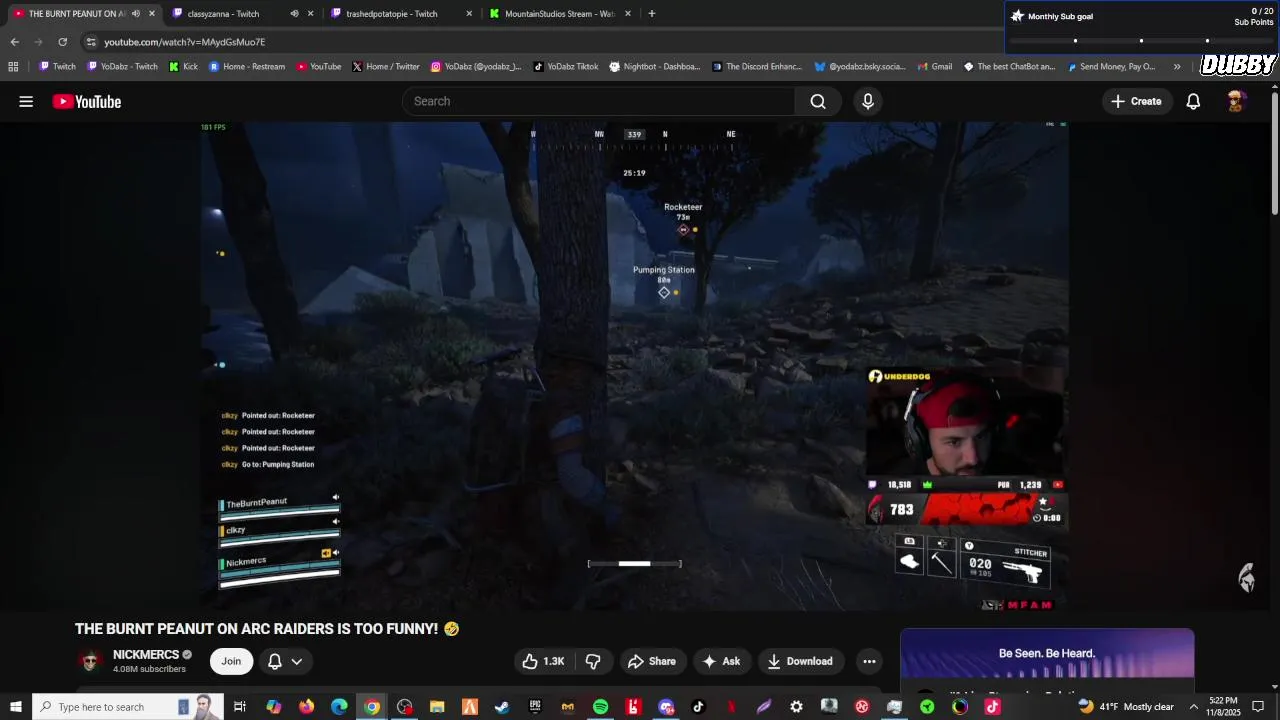Share the video
The height and width of the screenshot is (720, 1280).
(x=652, y=661)
